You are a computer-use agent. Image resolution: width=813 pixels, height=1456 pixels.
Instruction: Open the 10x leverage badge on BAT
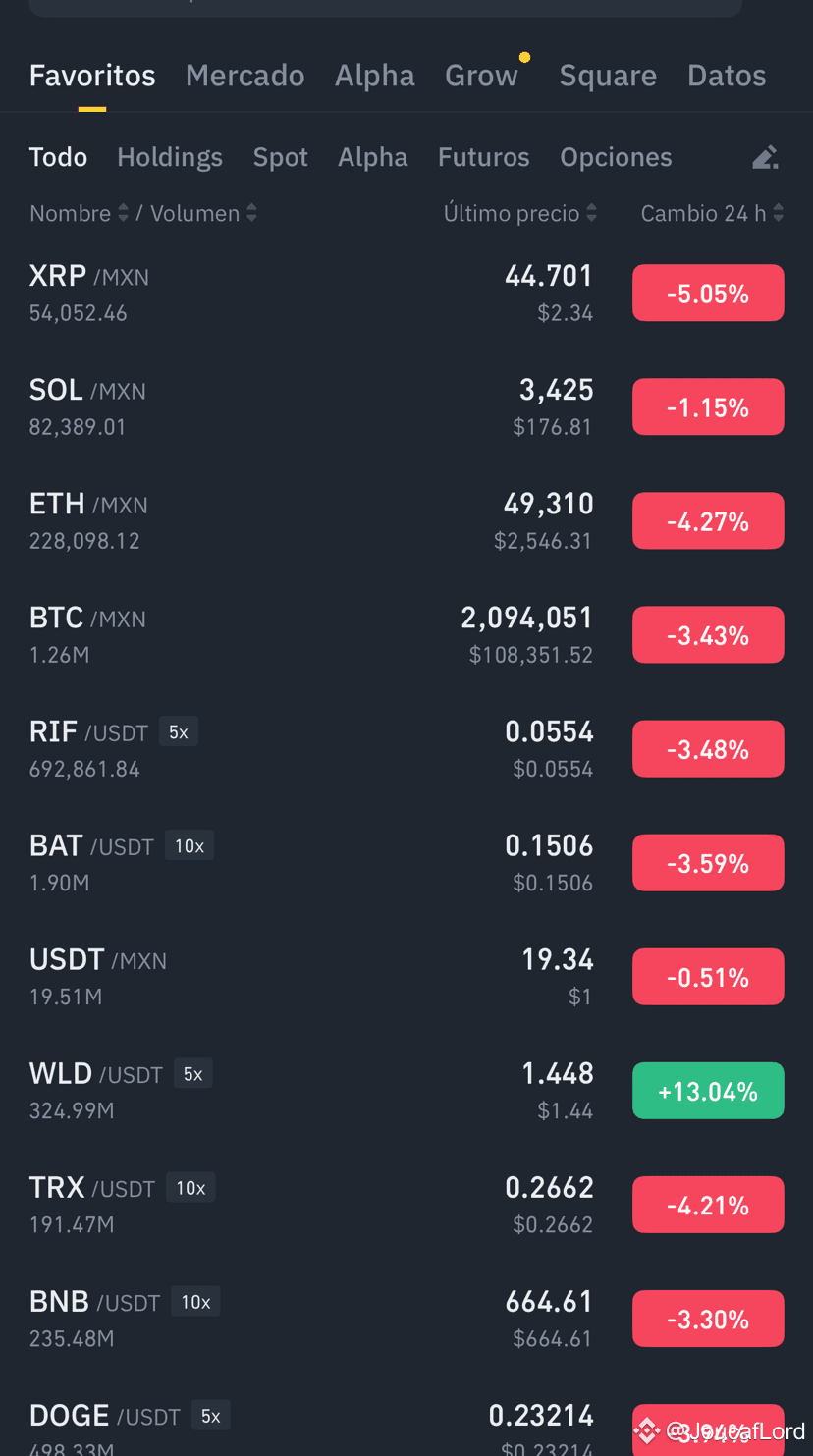[190, 845]
